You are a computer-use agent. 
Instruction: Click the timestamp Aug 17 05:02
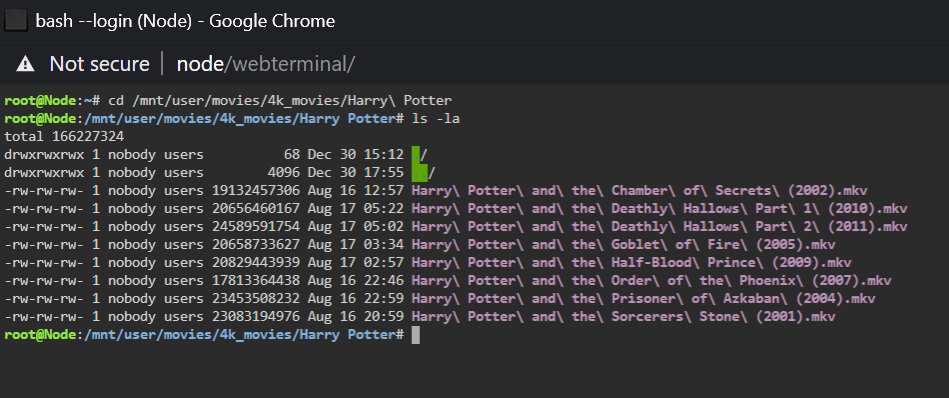[355, 227]
